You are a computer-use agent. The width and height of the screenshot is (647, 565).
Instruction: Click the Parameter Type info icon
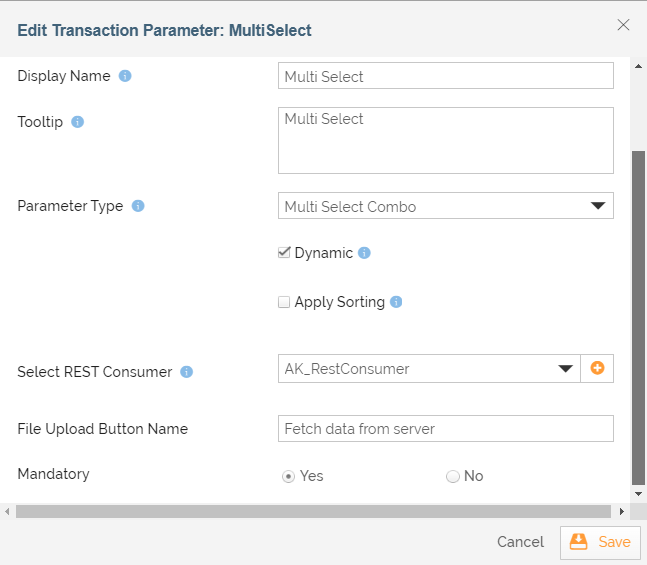(x=138, y=206)
